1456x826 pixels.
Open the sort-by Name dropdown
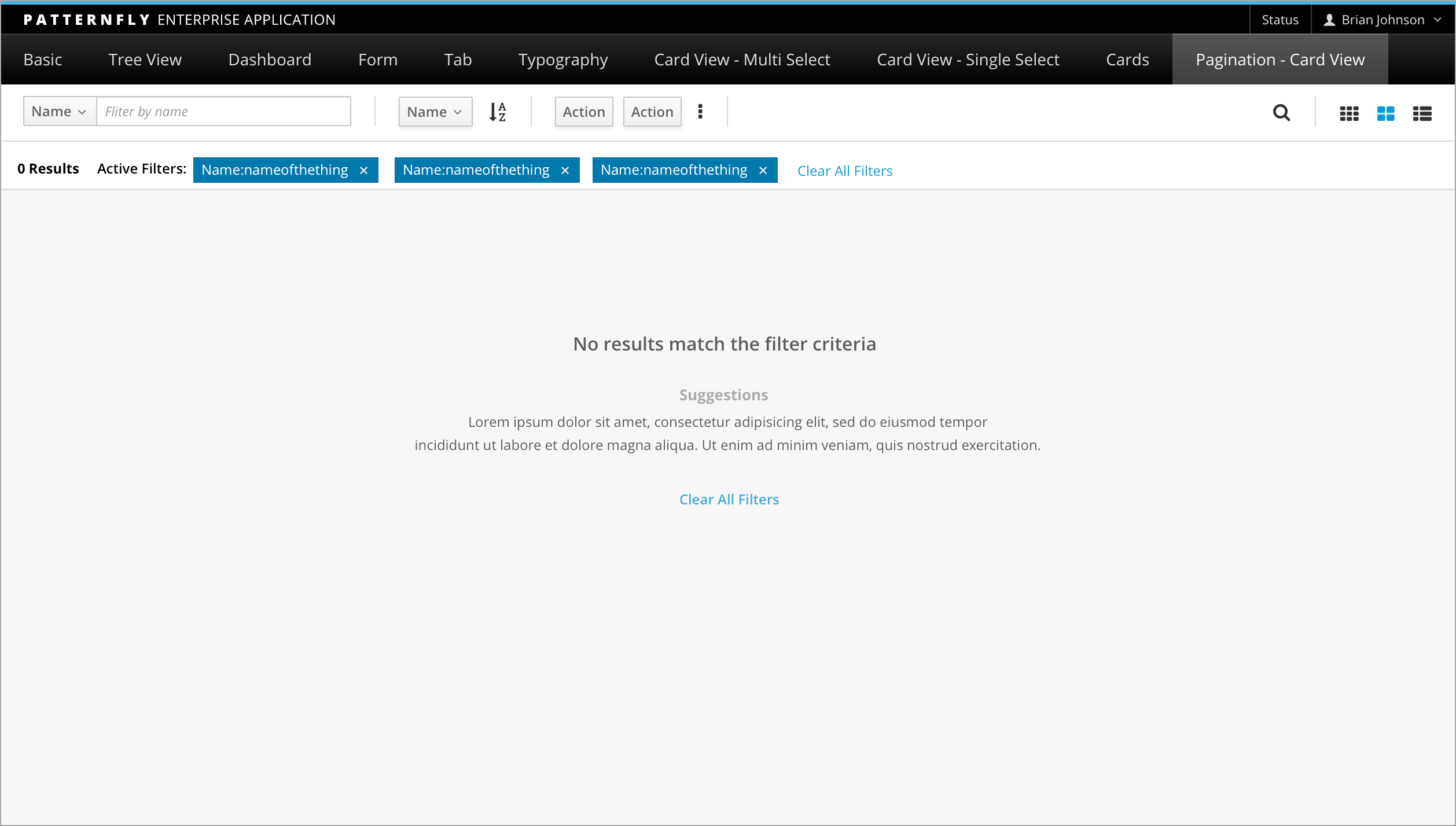click(435, 112)
